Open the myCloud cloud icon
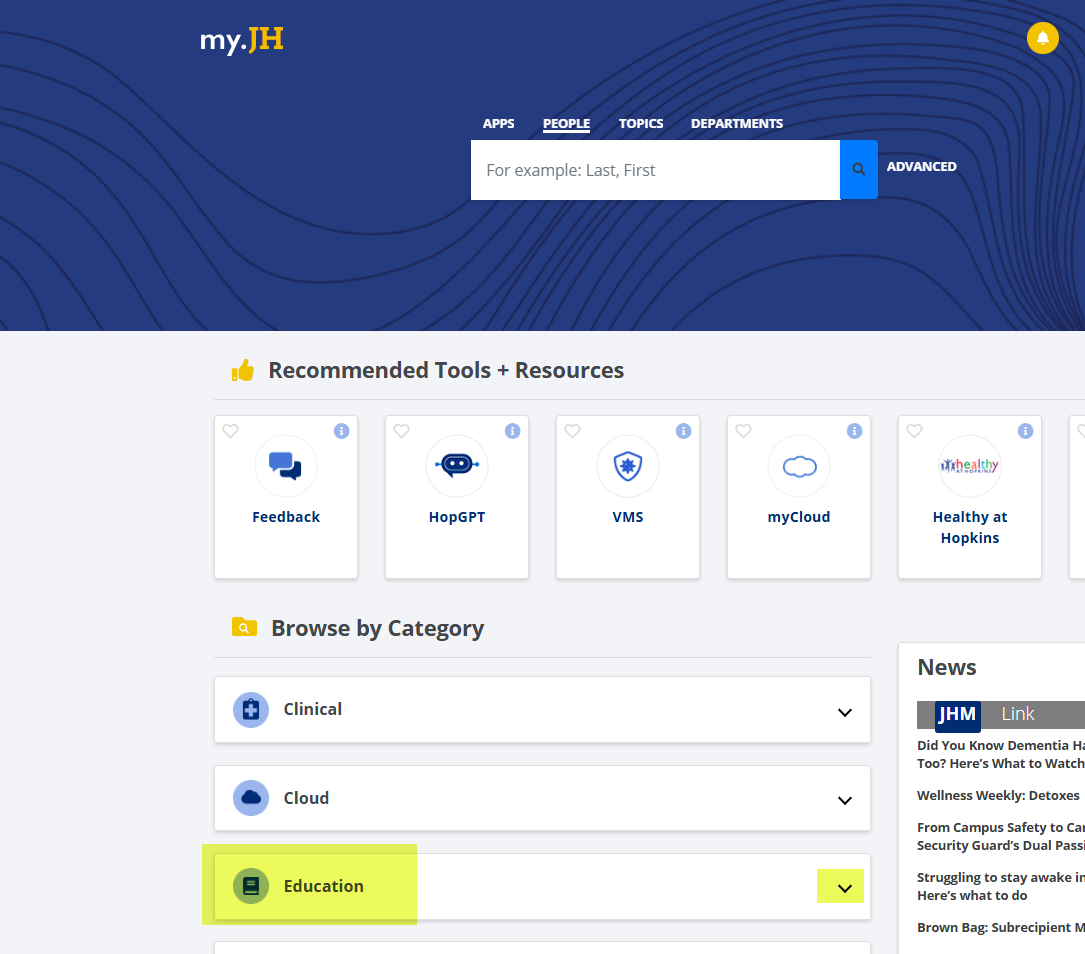 799,466
